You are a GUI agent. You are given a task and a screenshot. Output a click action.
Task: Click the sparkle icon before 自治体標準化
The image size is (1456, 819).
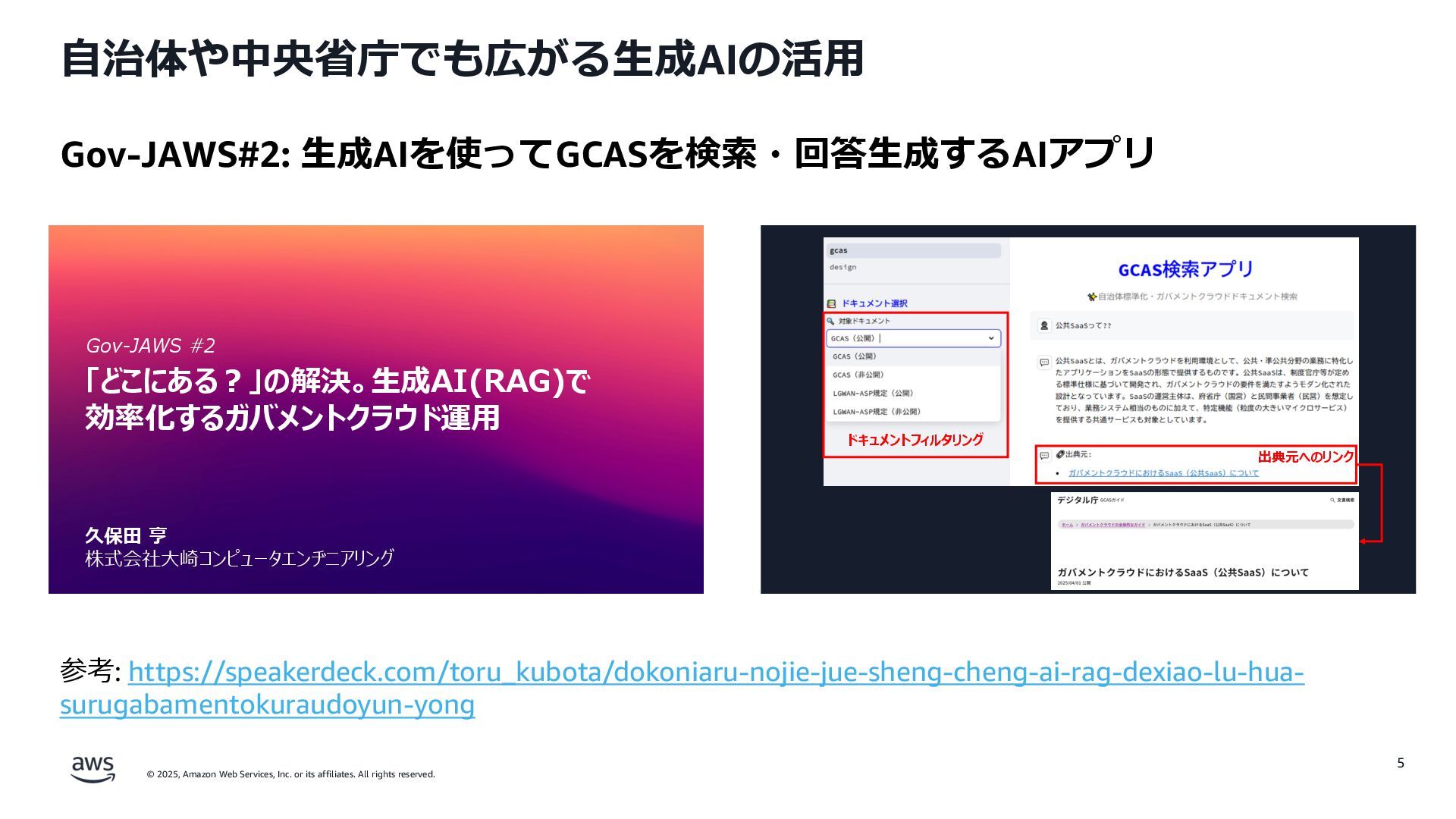tap(1092, 297)
